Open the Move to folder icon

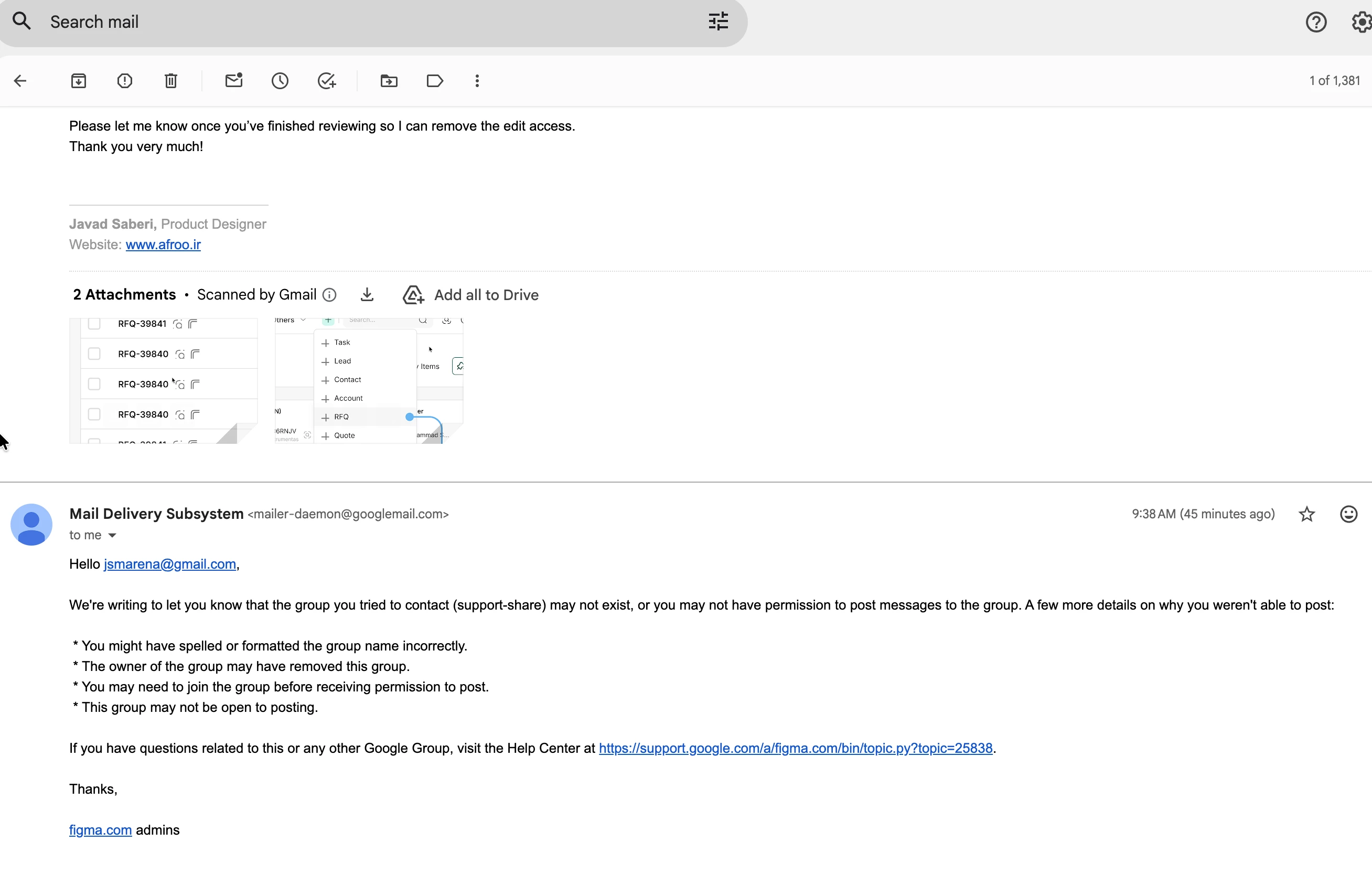(x=389, y=81)
